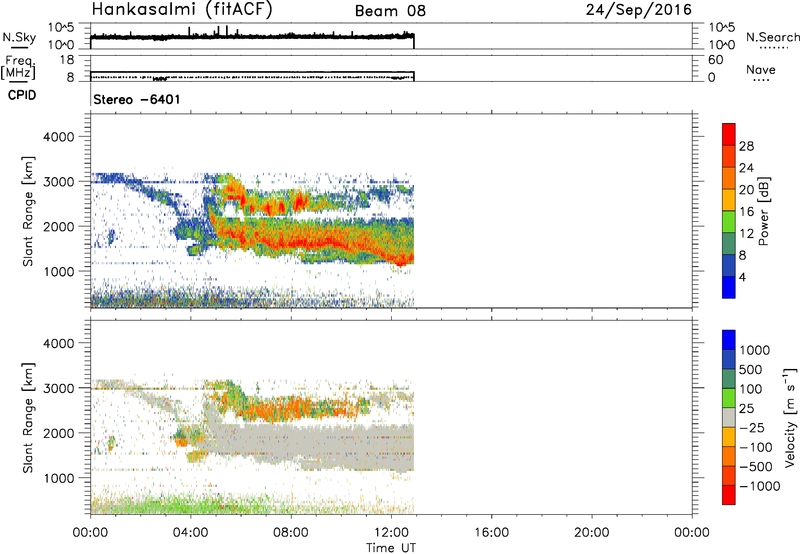Click the 'Nave' legend label
The image size is (800, 554).
(761, 69)
